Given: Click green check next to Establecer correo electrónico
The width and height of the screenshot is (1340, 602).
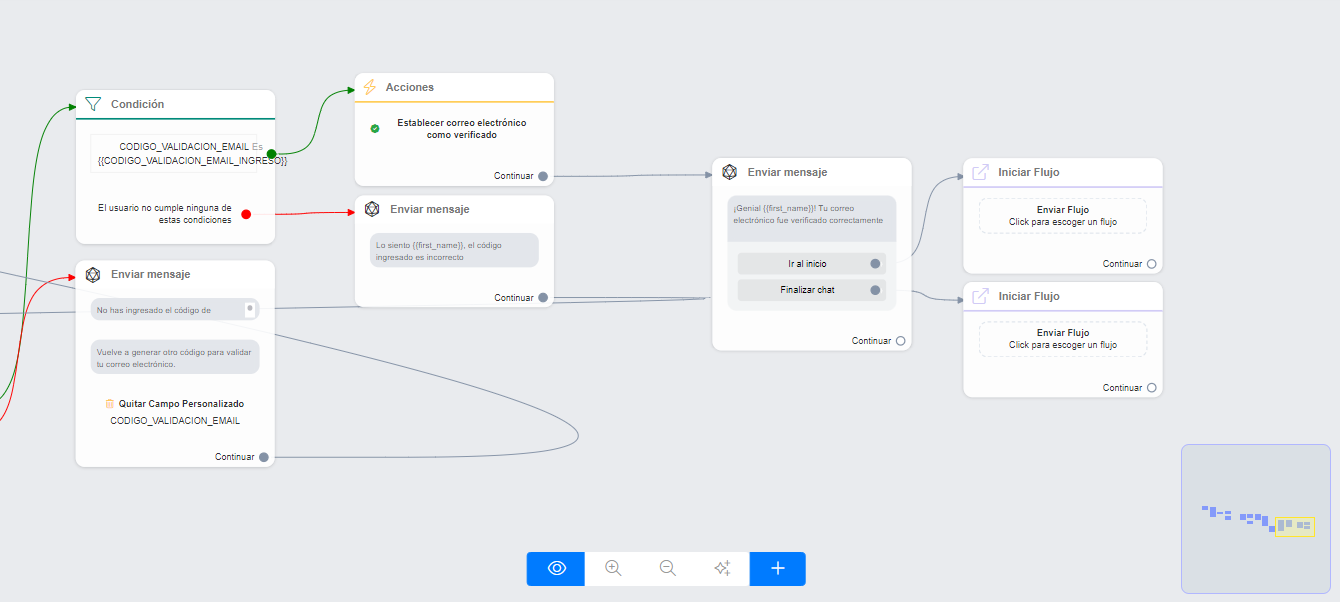Looking at the screenshot, I should click(375, 129).
